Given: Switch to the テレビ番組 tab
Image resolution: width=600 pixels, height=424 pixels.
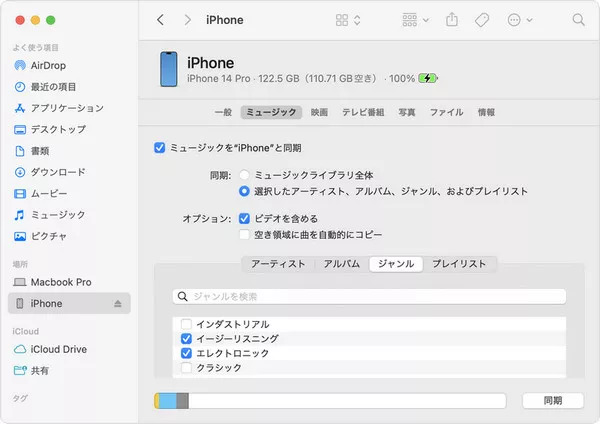Looking at the screenshot, I should 363,112.
